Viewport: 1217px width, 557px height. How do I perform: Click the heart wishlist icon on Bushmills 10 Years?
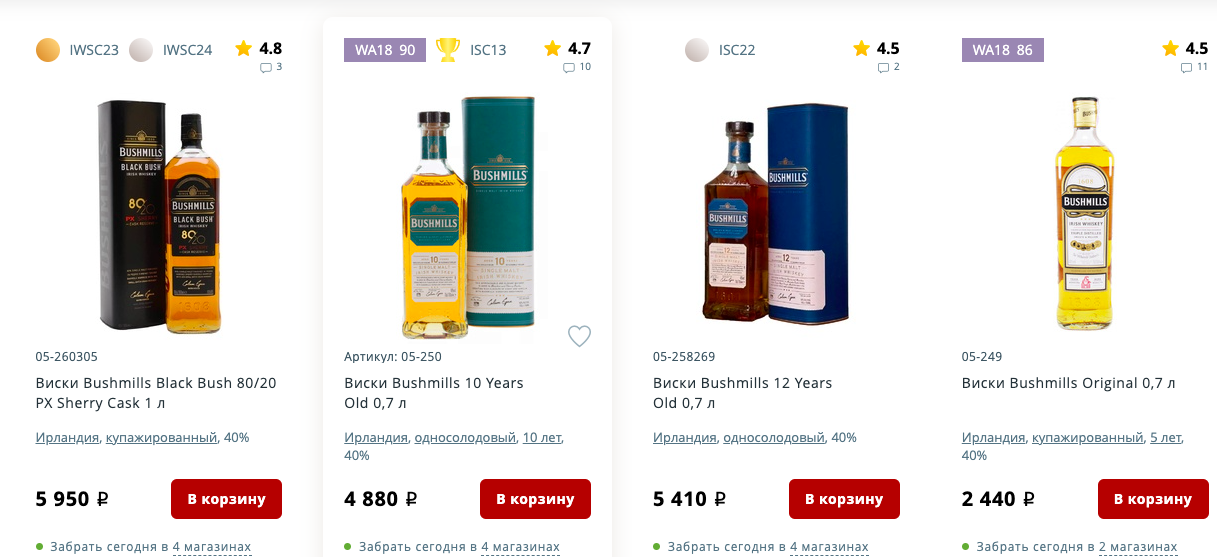point(579,336)
